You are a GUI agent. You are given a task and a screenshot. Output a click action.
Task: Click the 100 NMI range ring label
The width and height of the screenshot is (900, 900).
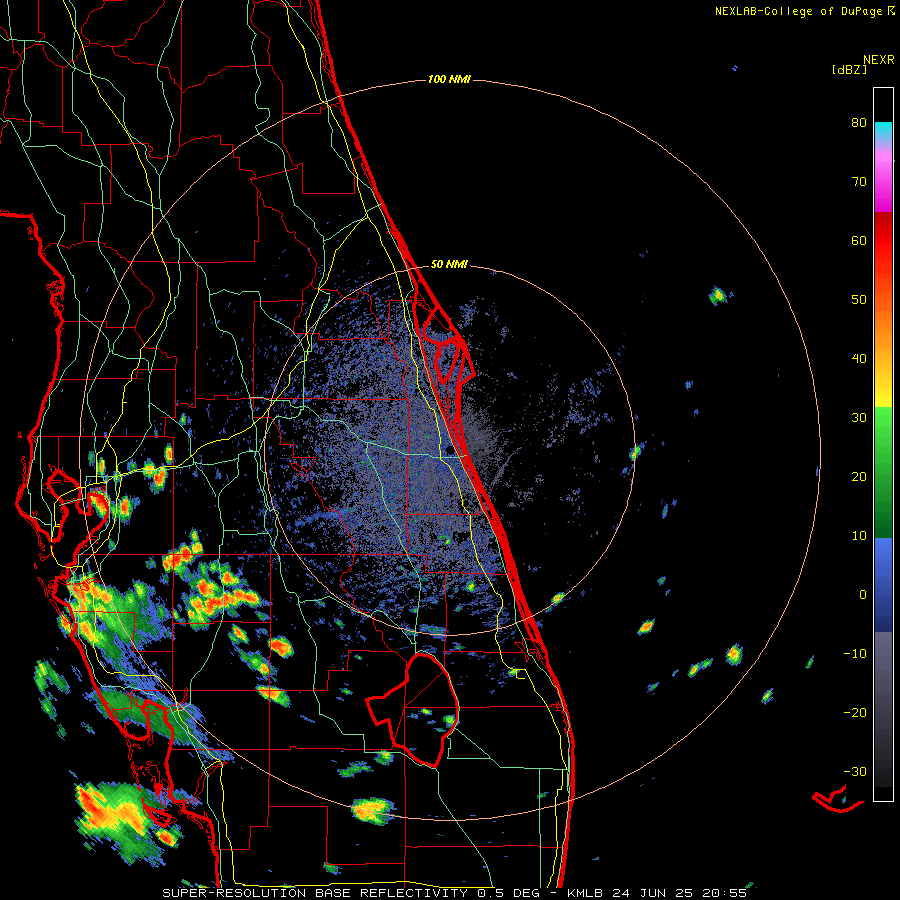point(449,79)
